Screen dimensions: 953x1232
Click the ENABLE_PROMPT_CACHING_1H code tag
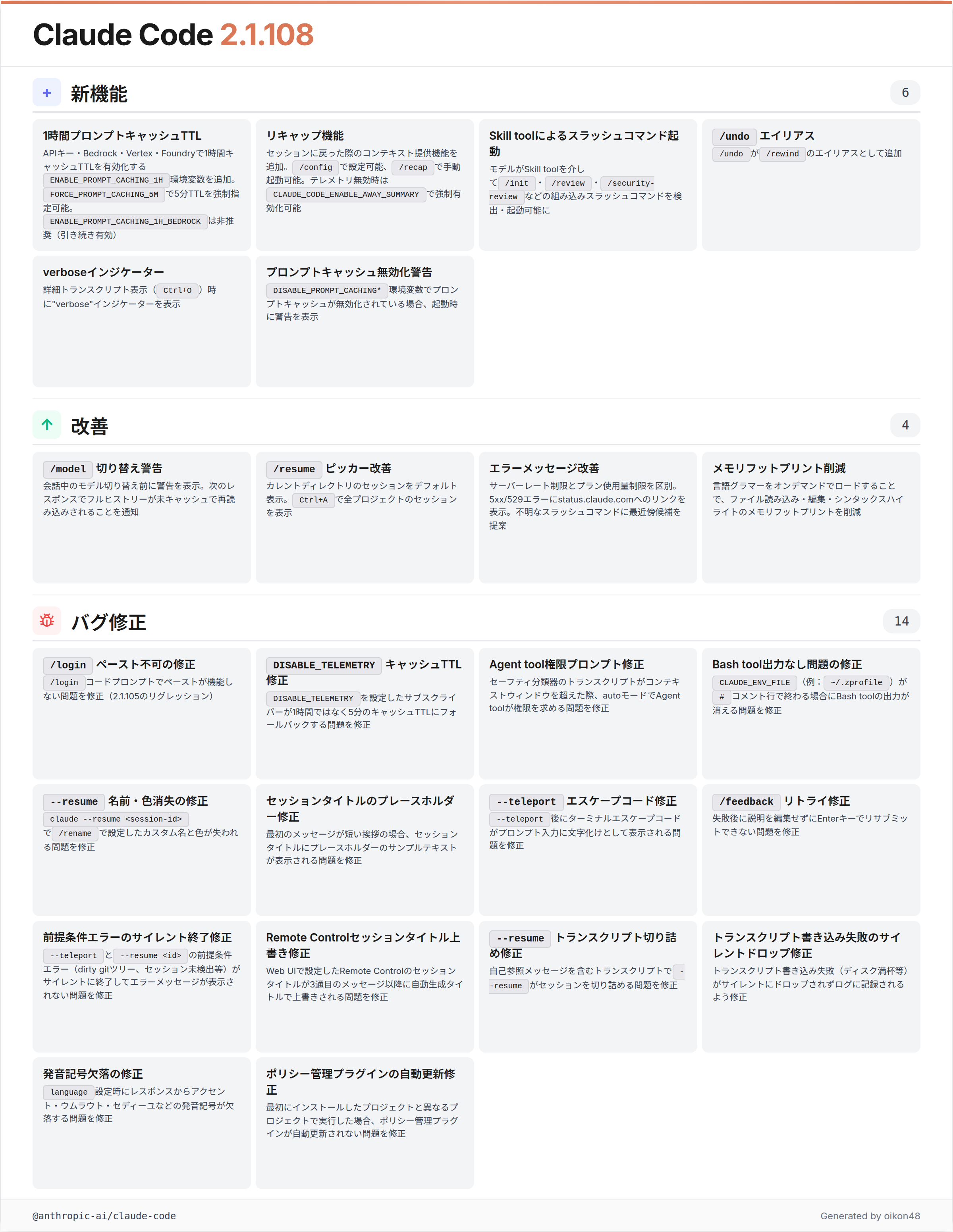pos(106,181)
